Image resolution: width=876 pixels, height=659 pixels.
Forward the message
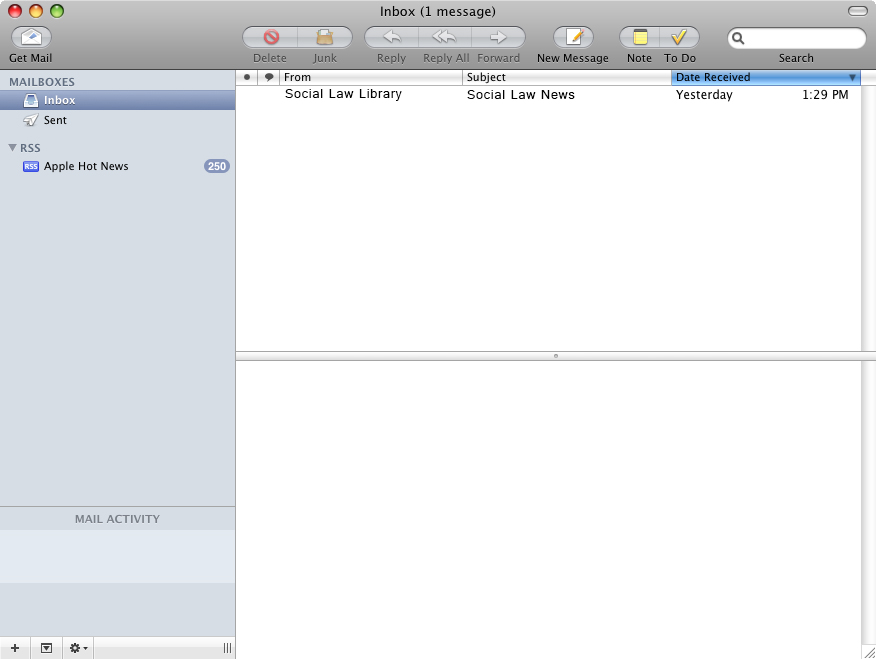click(x=498, y=37)
